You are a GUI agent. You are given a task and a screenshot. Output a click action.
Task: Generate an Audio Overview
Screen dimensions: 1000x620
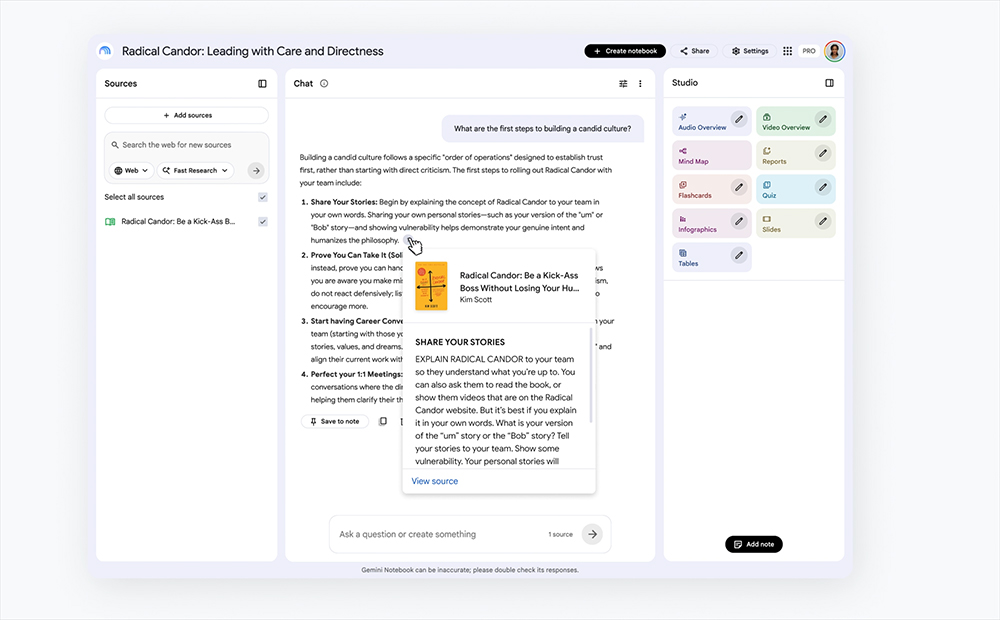(x=712, y=121)
